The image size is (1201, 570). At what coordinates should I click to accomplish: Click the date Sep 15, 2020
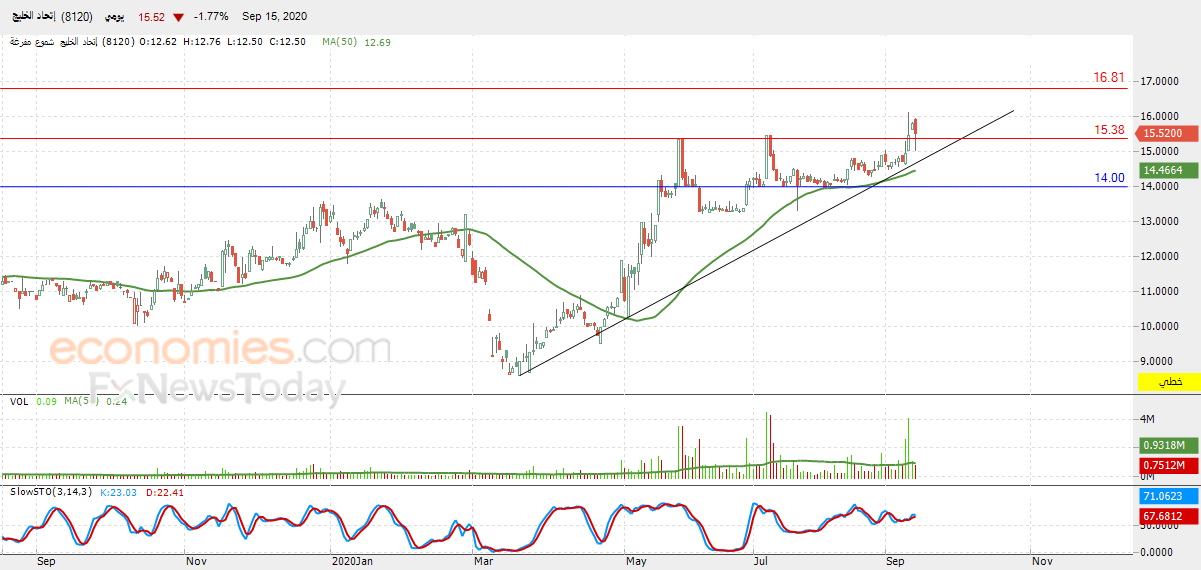click(x=275, y=17)
